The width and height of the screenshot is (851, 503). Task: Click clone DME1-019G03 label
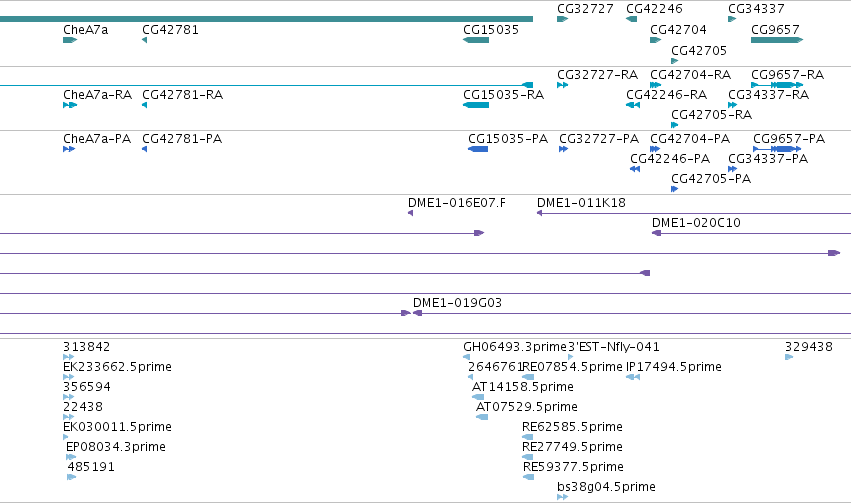click(457, 303)
